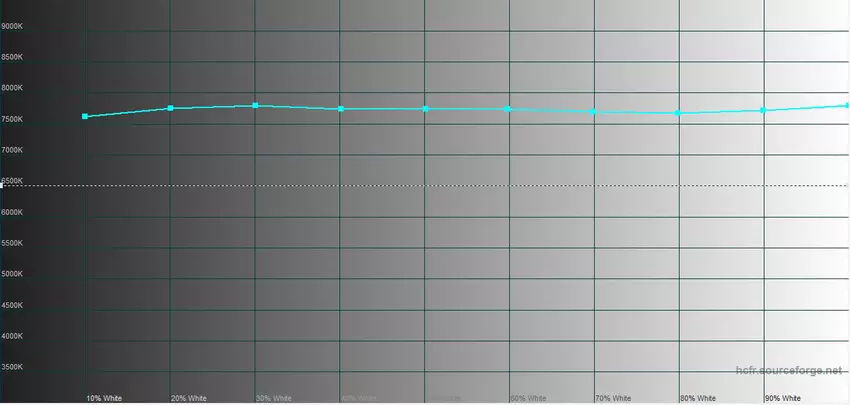Click the "60% White" axis label

(528, 398)
